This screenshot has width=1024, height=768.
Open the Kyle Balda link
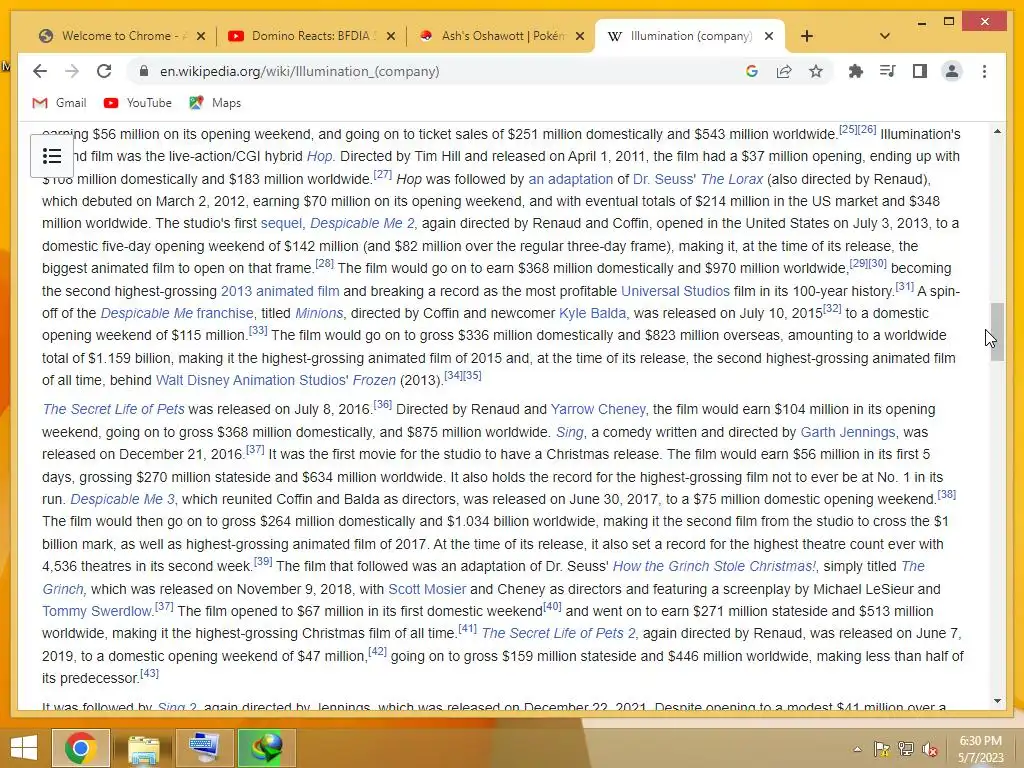click(592, 313)
